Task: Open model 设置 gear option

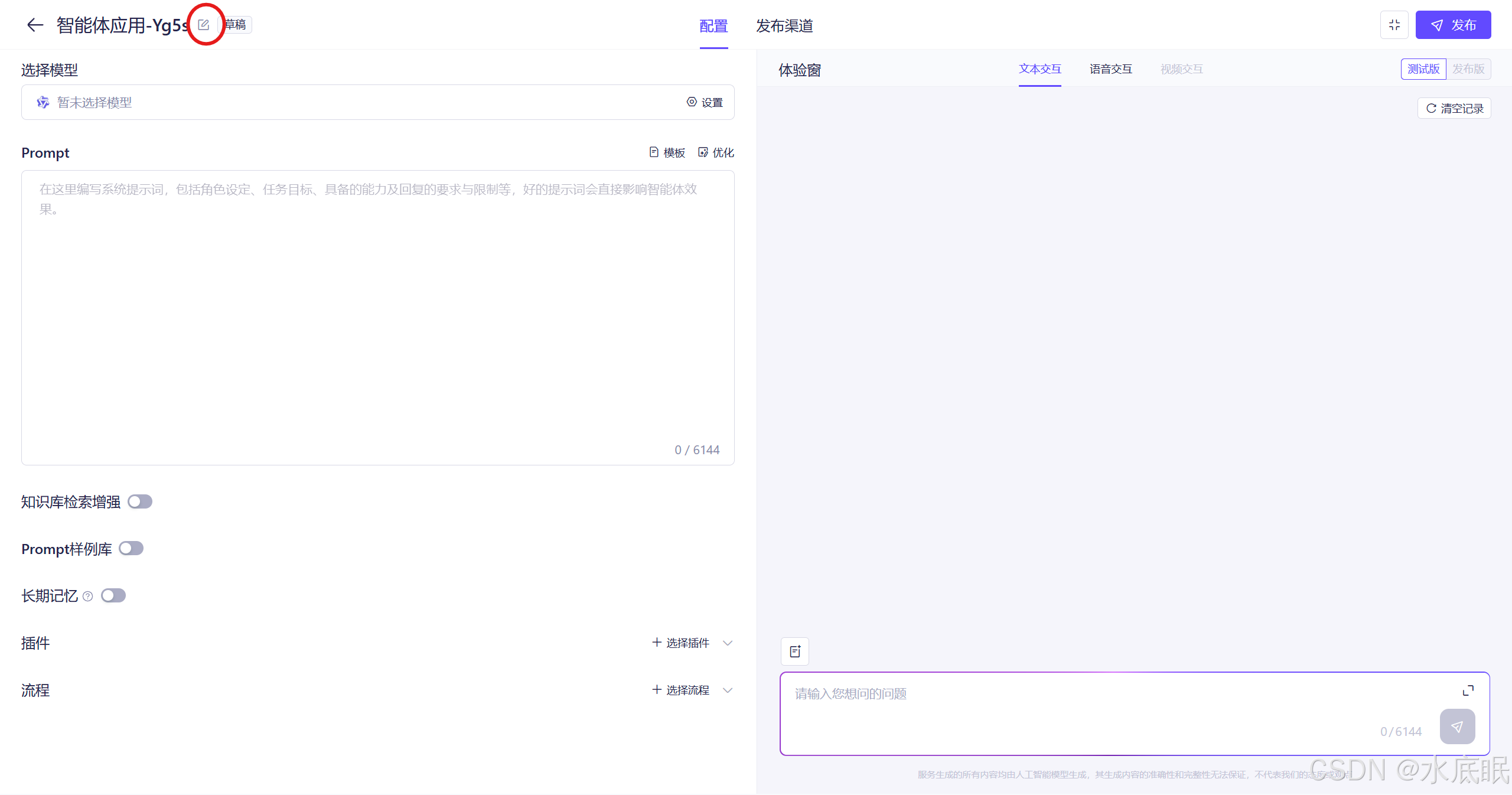Action: pyautogui.click(x=705, y=102)
